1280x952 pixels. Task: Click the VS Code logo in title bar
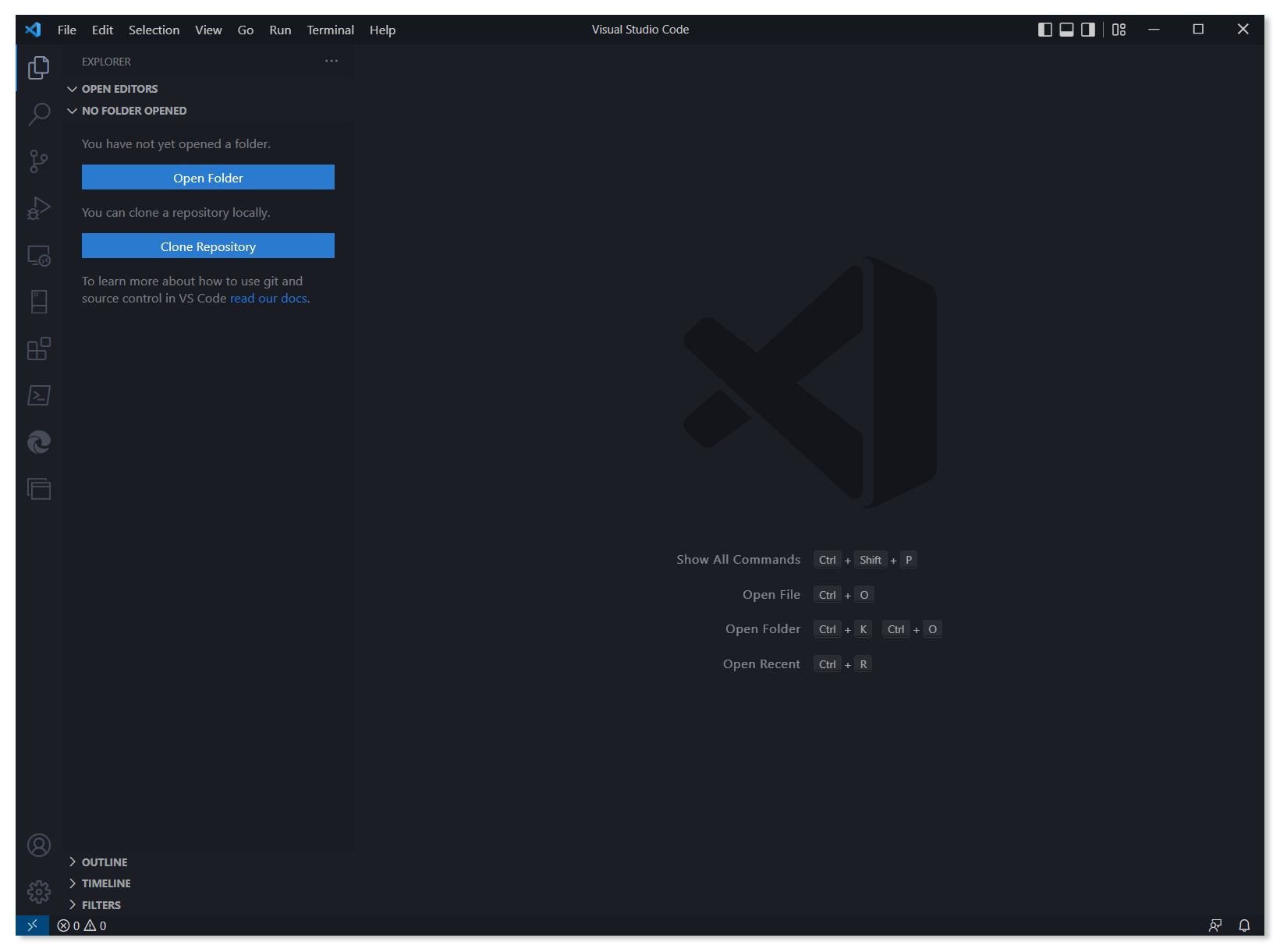pos(33,30)
